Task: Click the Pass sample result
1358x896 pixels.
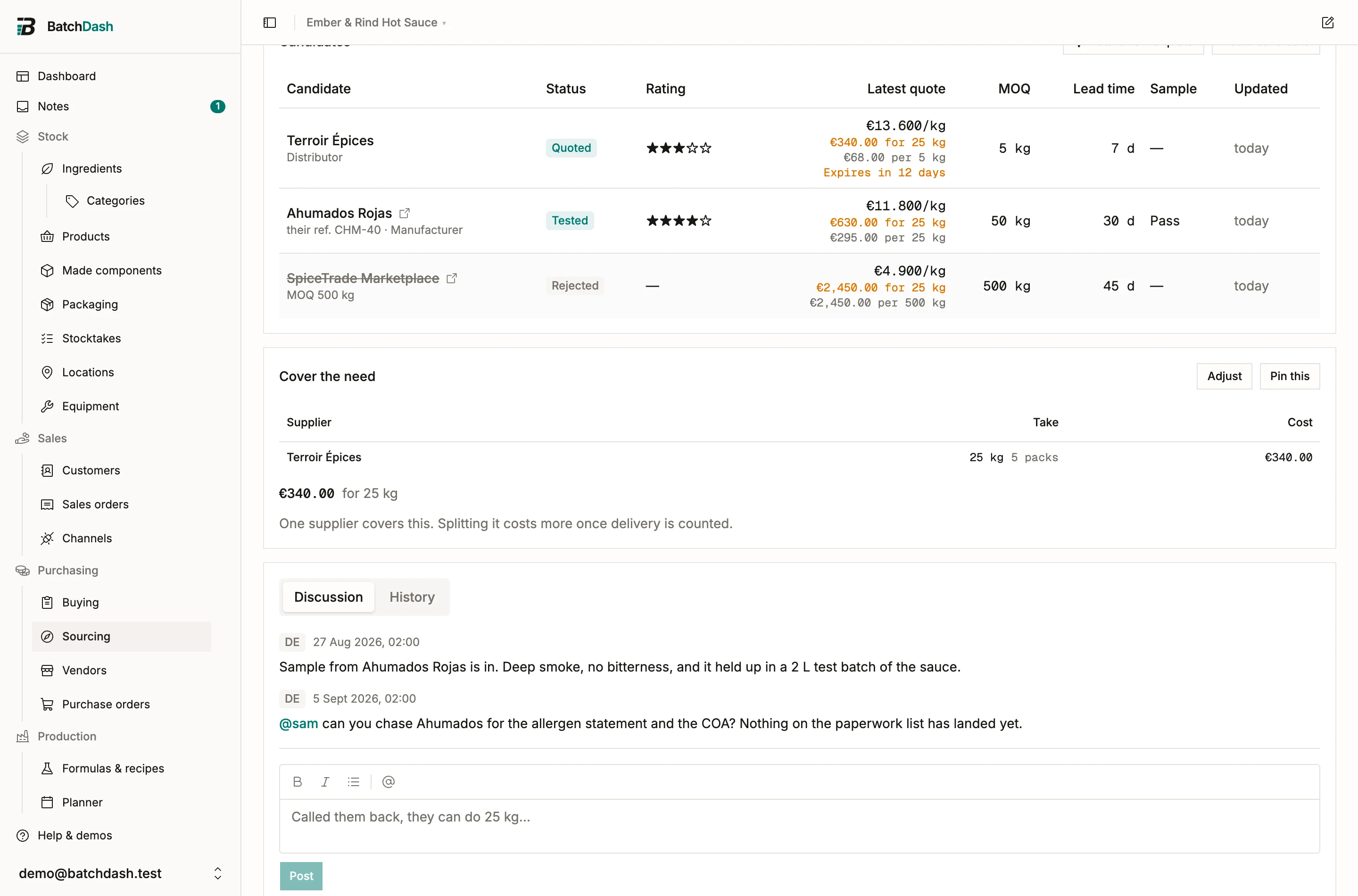Action: point(1165,221)
